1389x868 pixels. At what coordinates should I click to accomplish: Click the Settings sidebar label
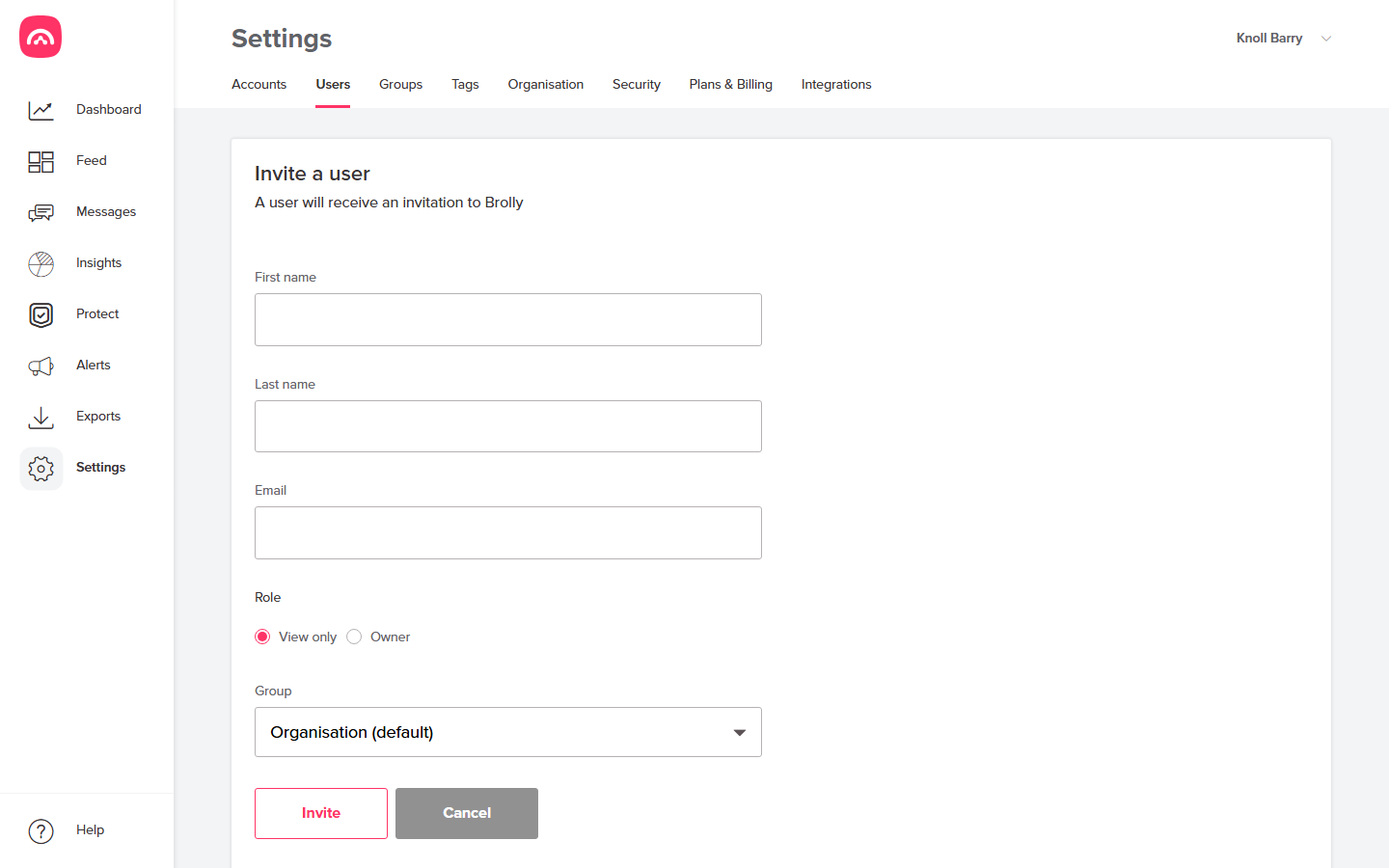click(x=101, y=467)
